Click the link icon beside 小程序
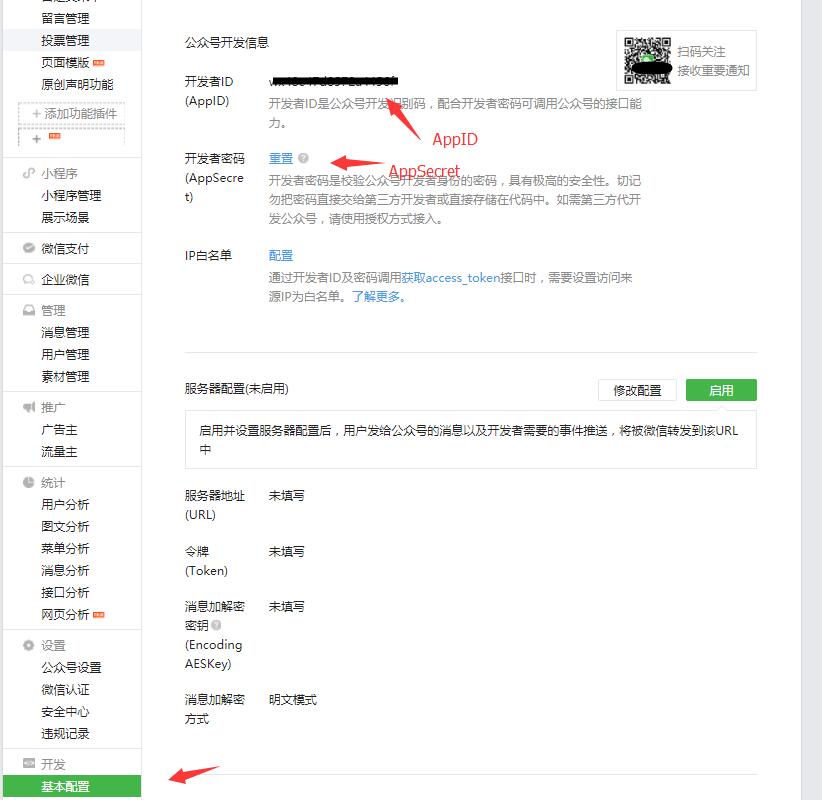Image resolution: width=822 pixels, height=800 pixels. [28, 173]
